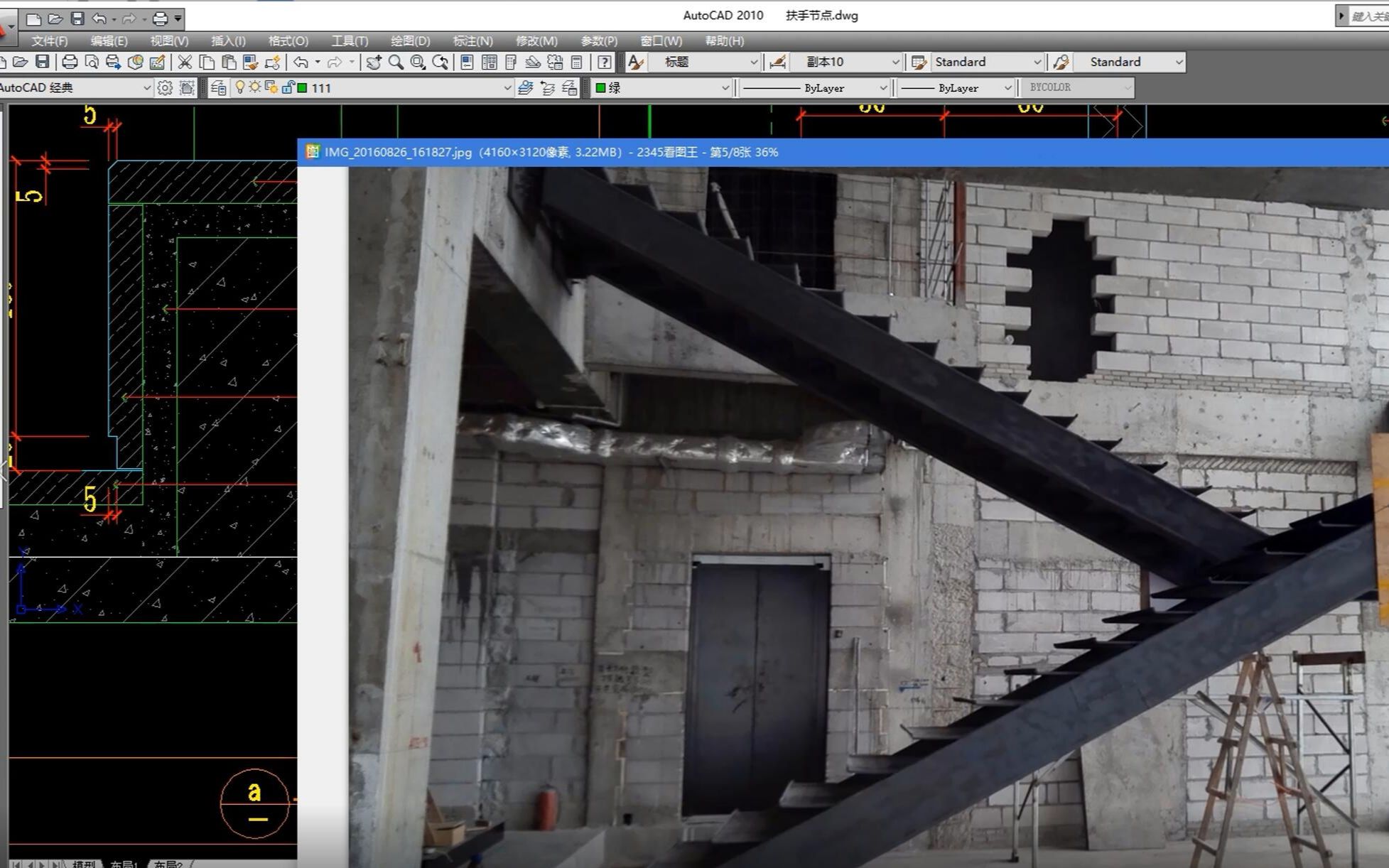Click the Text Style icon
This screenshot has width=1389, height=868.
(x=636, y=63)
